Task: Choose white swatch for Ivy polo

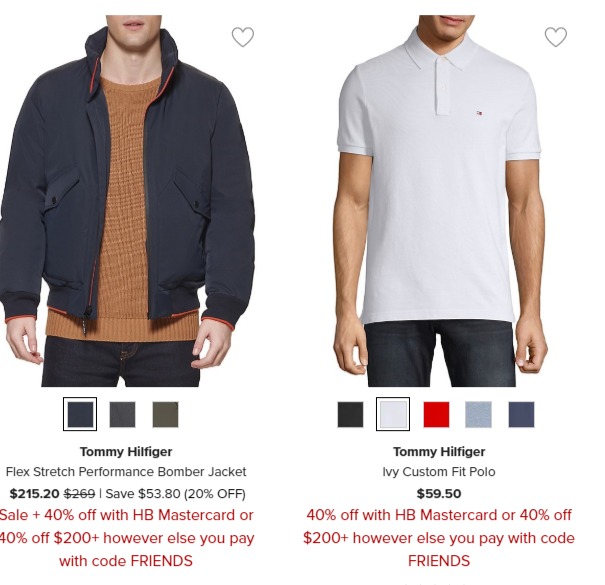Action: pos(393,414)
